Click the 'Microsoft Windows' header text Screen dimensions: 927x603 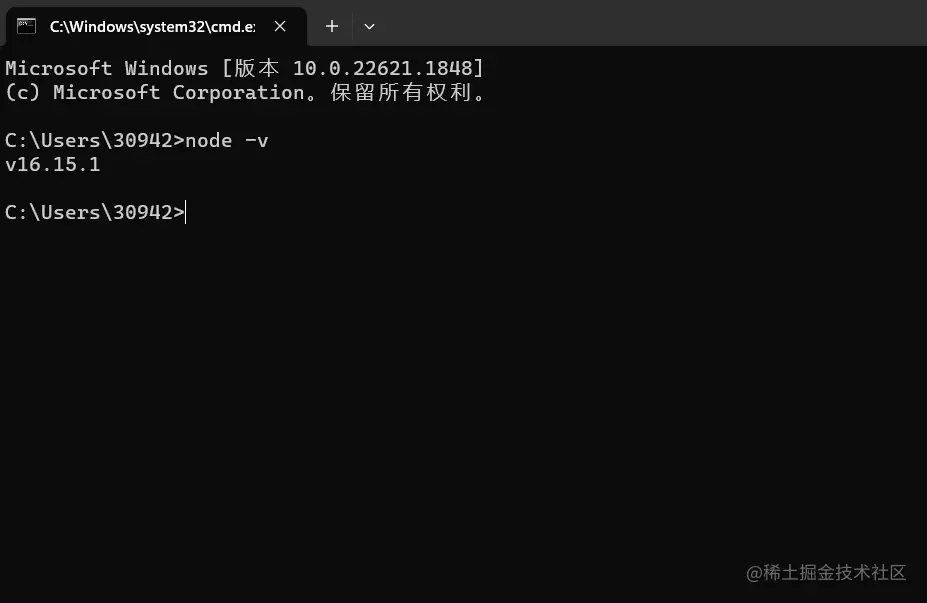pos(106,68)
